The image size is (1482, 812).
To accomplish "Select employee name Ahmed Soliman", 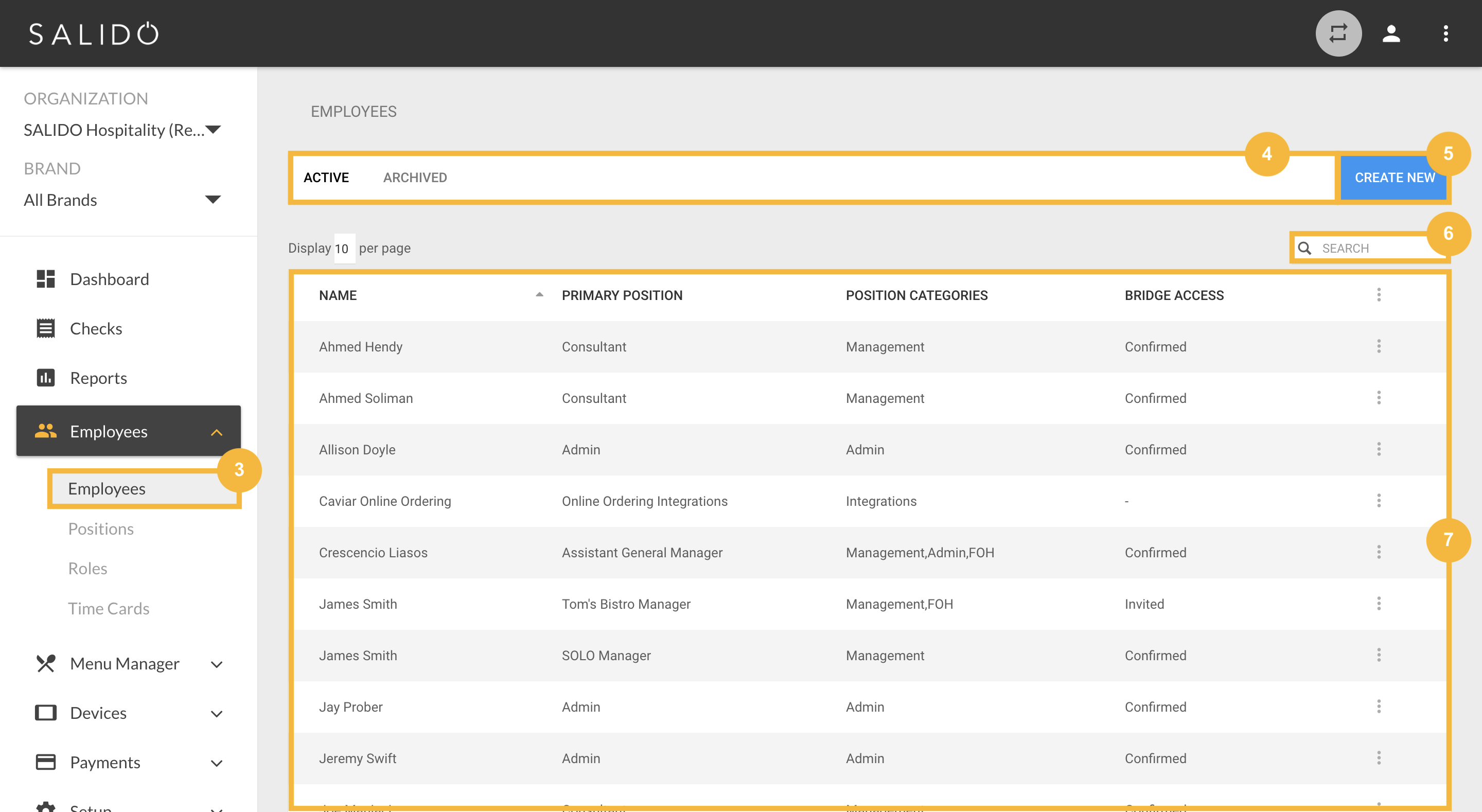I will (366, 398).
